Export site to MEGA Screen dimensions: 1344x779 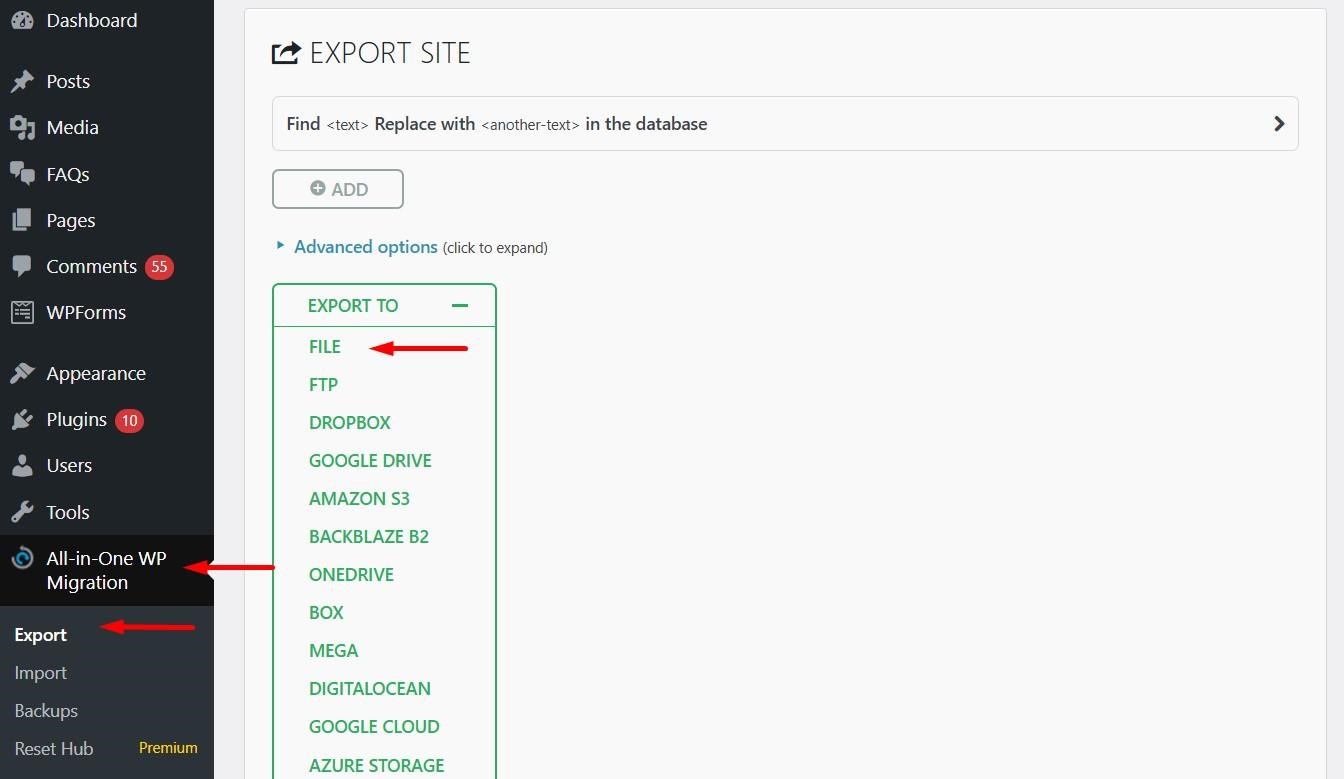334,651
